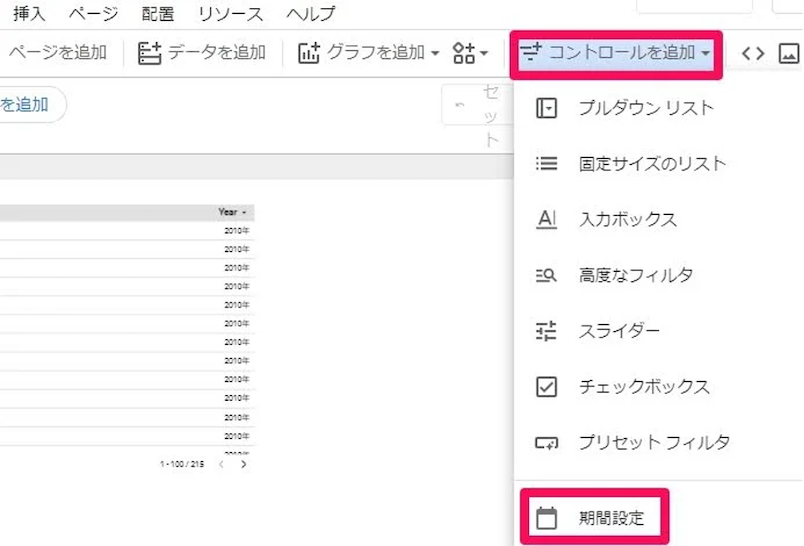Open the community visualizations icon dropdown
The image size is (804, 546).
coord(470,53)
